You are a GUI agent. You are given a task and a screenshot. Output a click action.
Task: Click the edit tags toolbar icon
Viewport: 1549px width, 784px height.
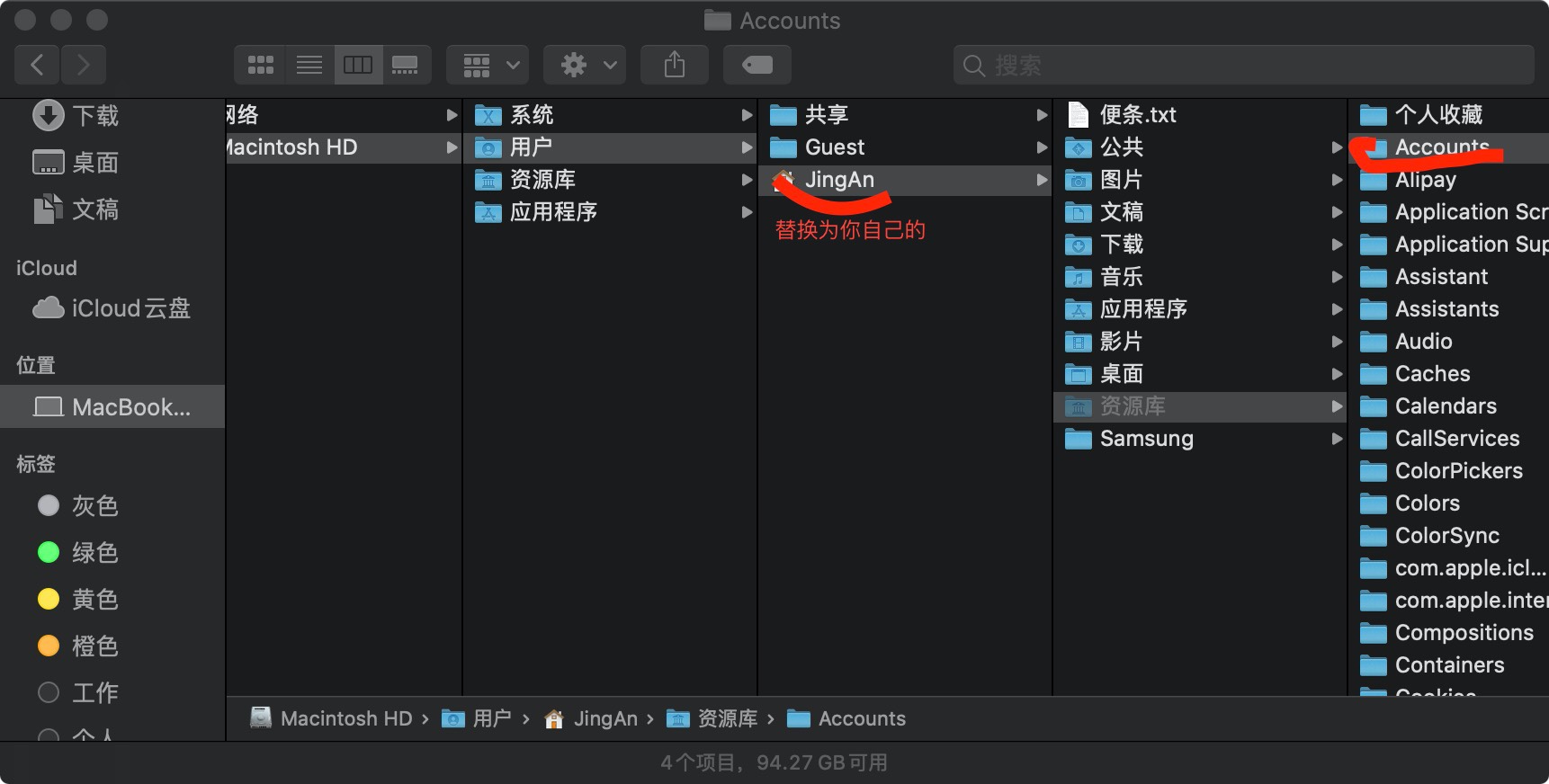click(x=757, y=65)
